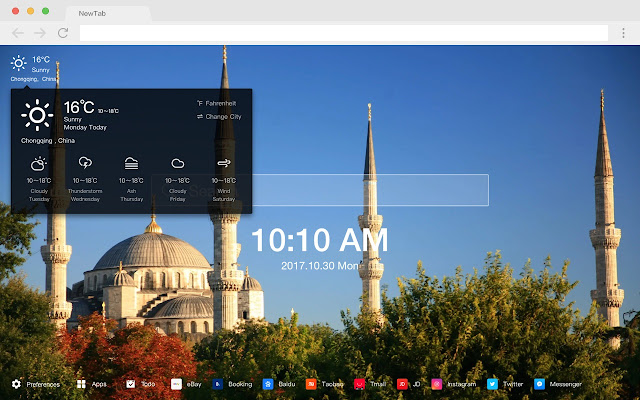This screenshot has height=400, width=640.
Task: Open the Baidu shortcut icon
Action: [268, 384]
